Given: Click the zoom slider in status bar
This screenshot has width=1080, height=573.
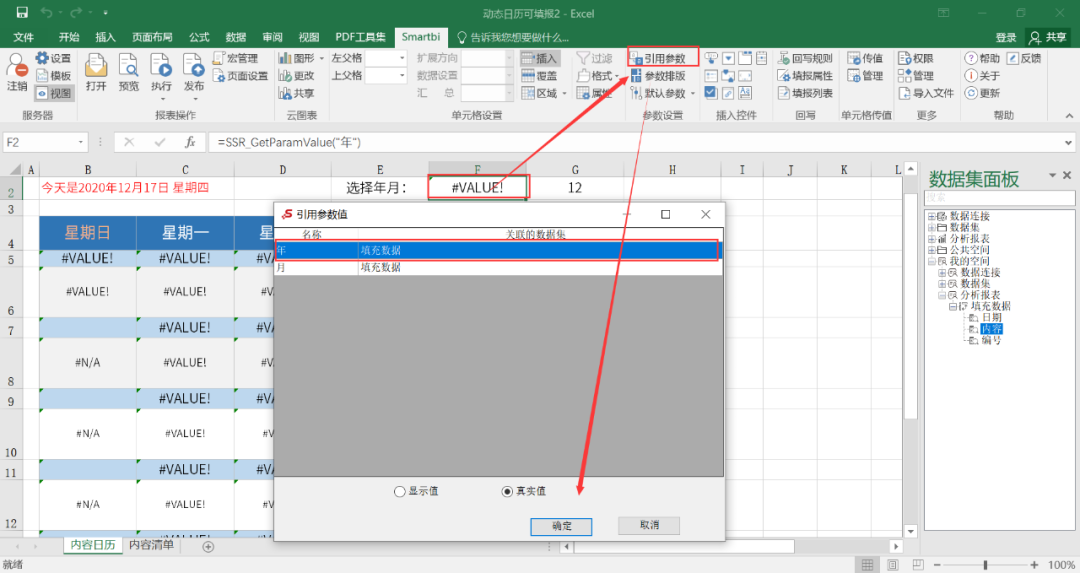Looking at the screenshot, I should 985,565.
